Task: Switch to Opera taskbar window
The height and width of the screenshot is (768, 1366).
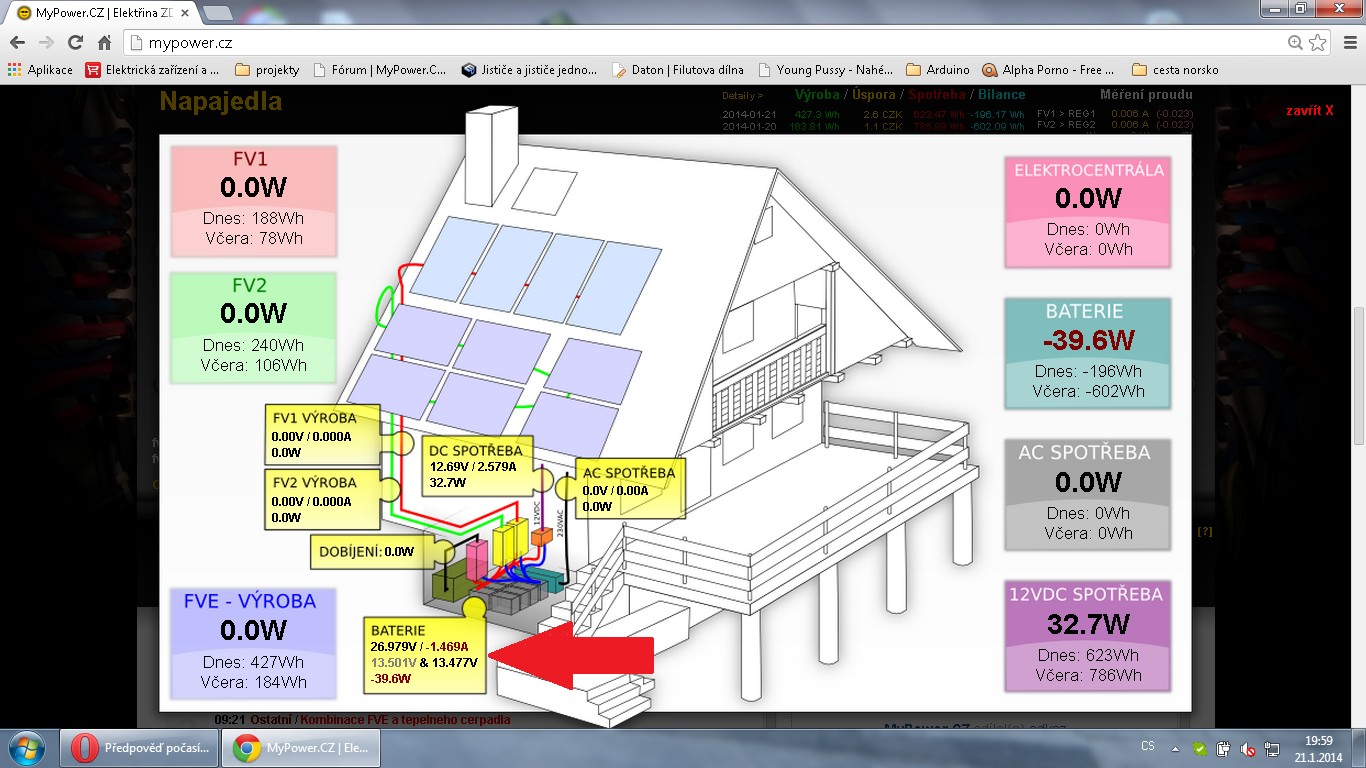Action: point(140,748)
